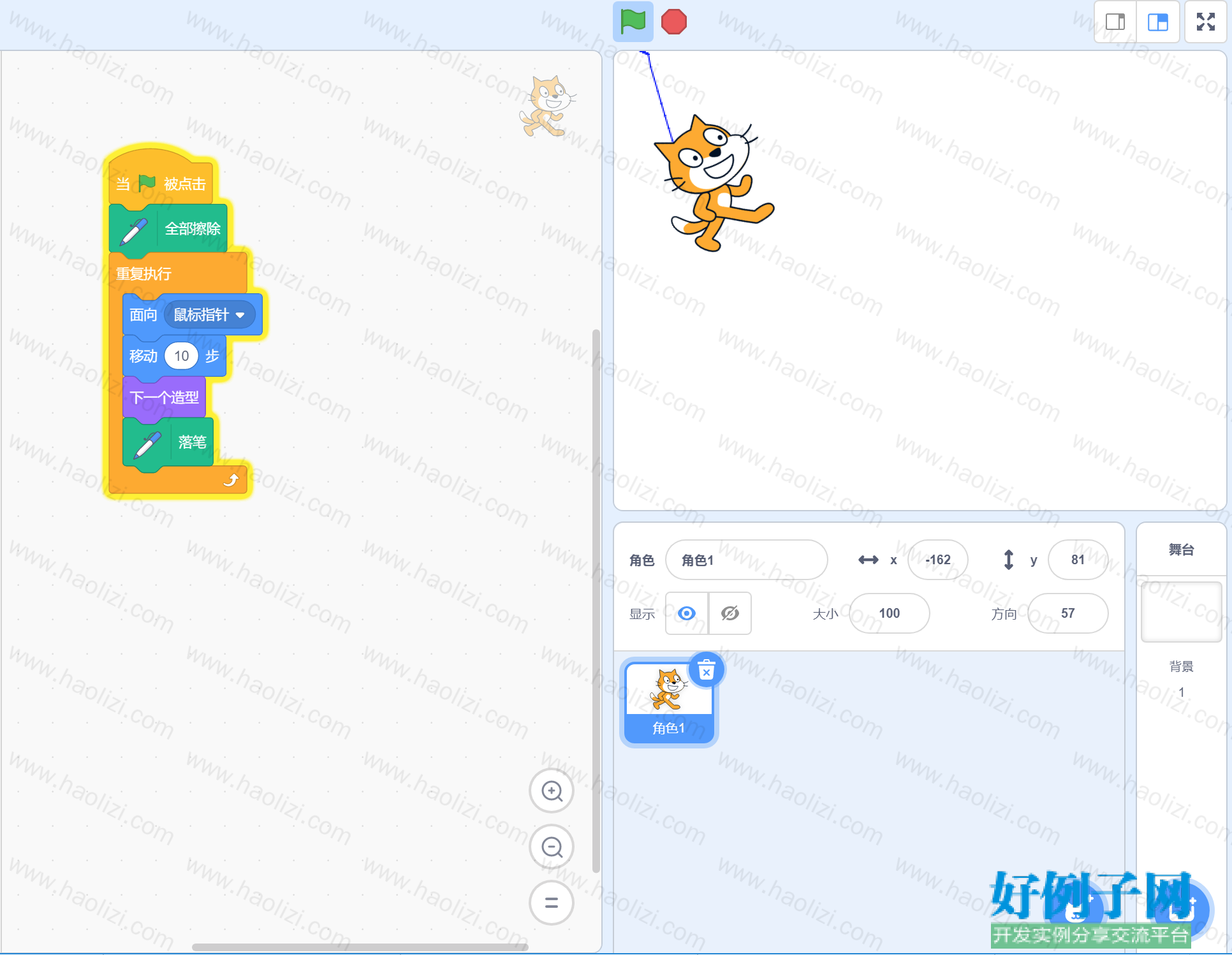Click the pen icon on 全部擦除 block
Screen dimensions: 1232x955
coord(134,231)
